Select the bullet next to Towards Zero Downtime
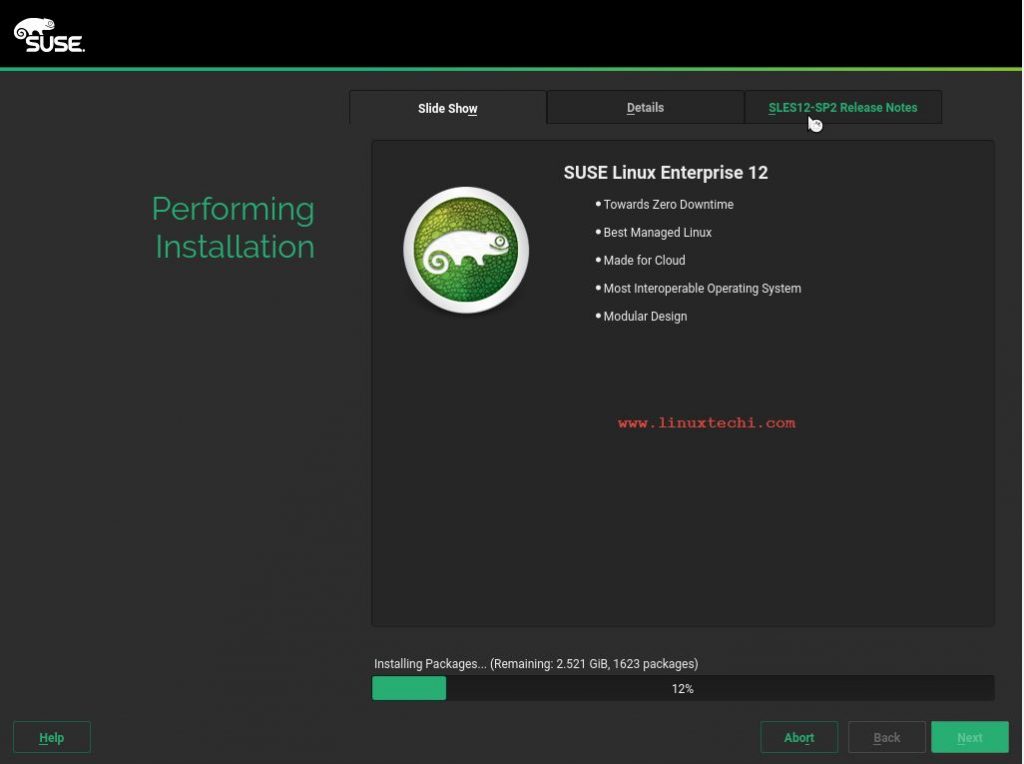The image size is (1024, 764). pos(597,204)
